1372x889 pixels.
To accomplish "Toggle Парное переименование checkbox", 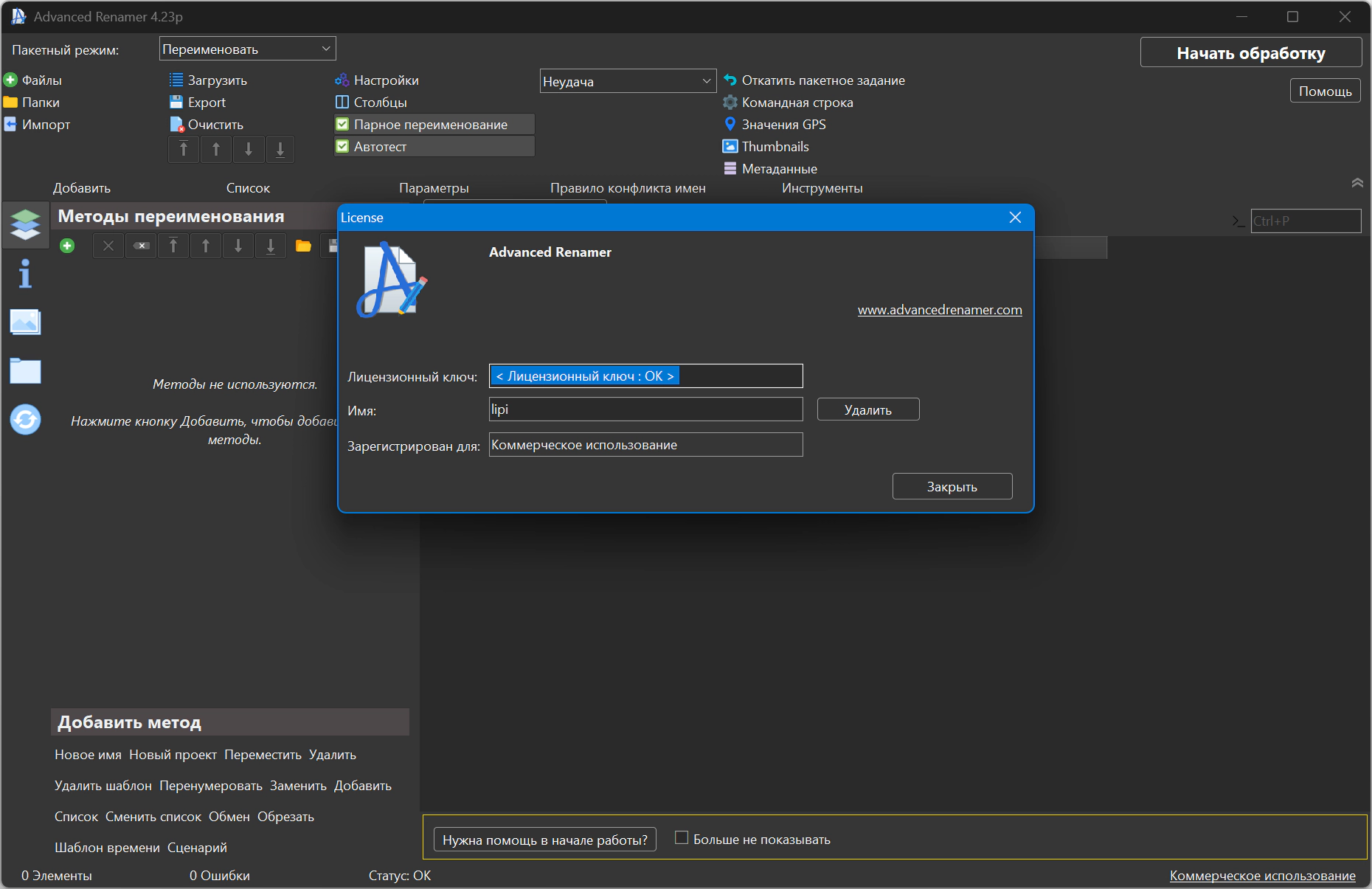I will coord(342,125).
